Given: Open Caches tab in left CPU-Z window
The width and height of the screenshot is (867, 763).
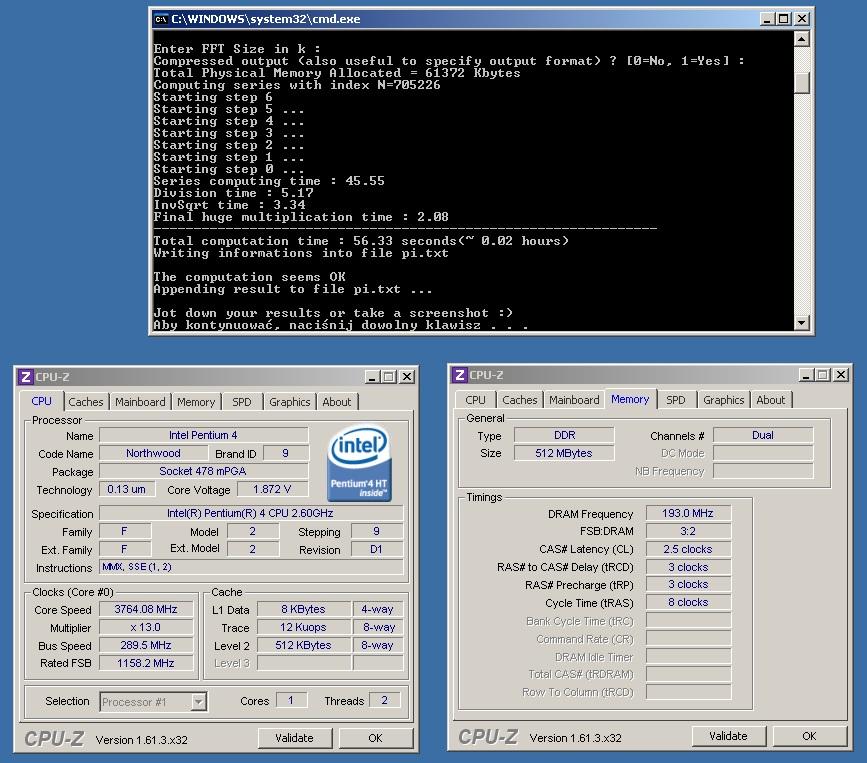Looking at the screenshot, I should point(86,402).
